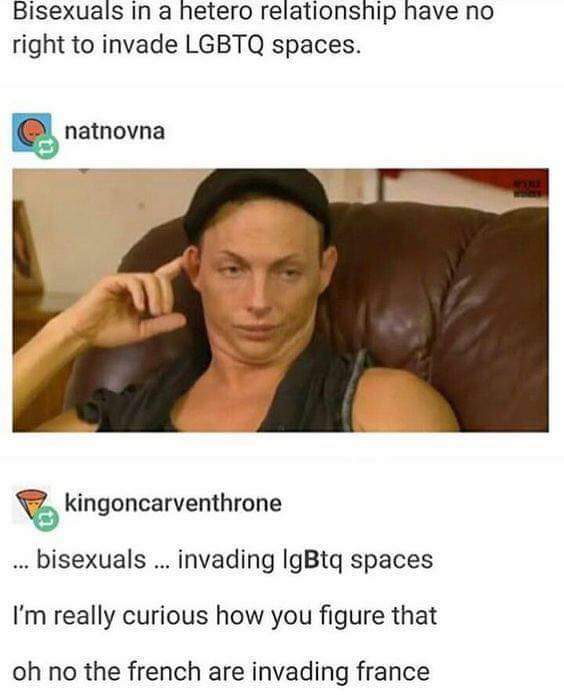Screen dimensions: 564x695
Task: Click the line "oh no the french are invading france"
Action: [x=221, y=672]
